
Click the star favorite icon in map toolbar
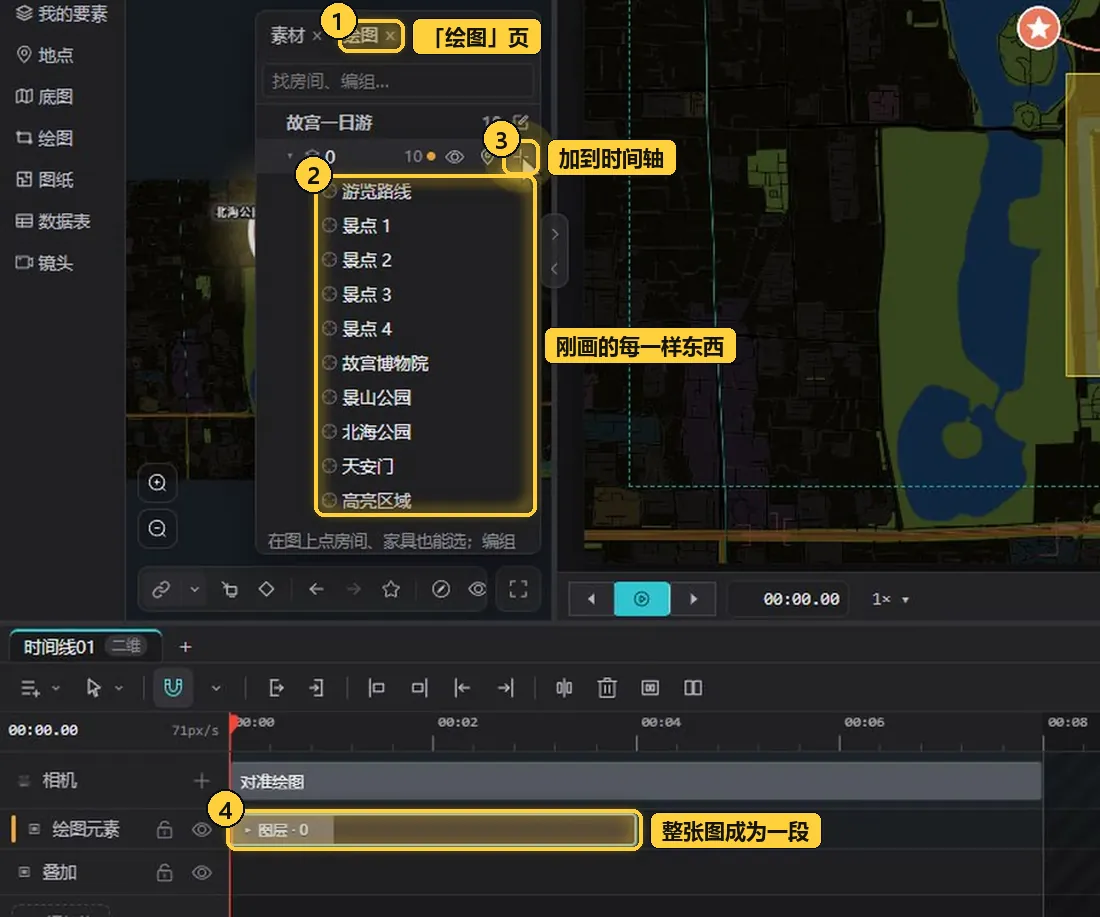(391, 589)
